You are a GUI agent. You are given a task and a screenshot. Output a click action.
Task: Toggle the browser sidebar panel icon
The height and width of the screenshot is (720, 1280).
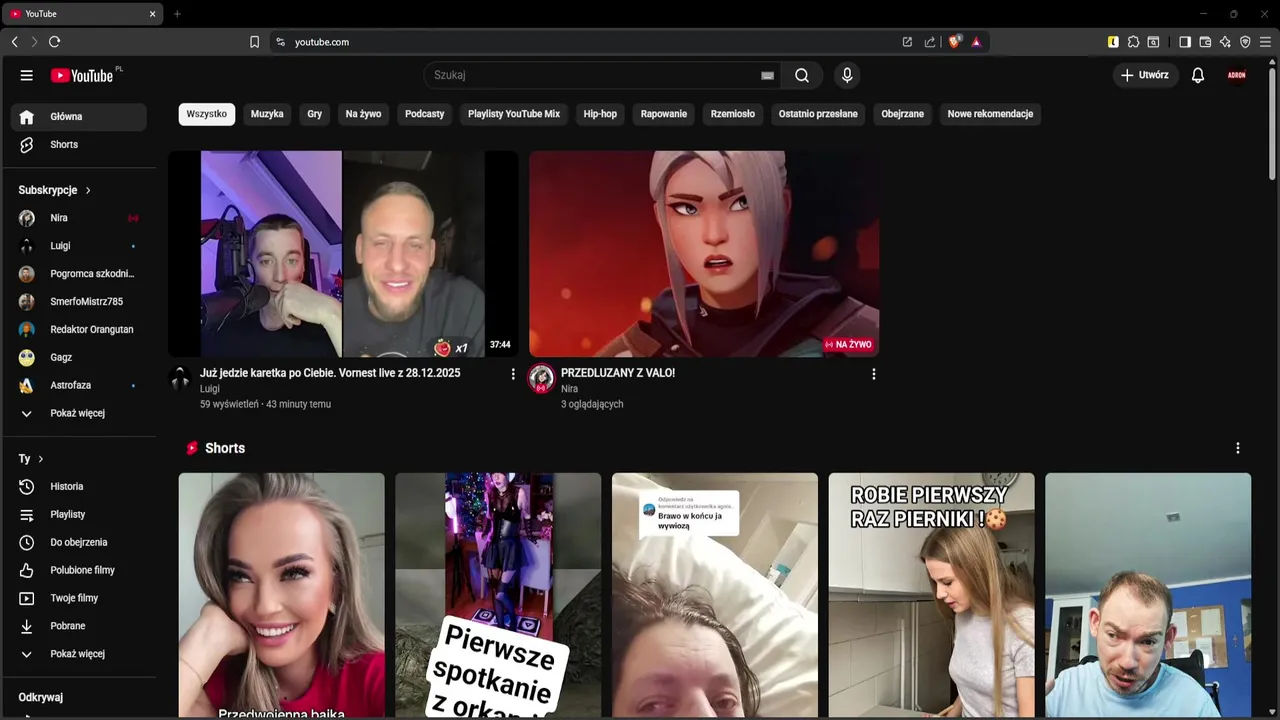tap(1185, 42)
